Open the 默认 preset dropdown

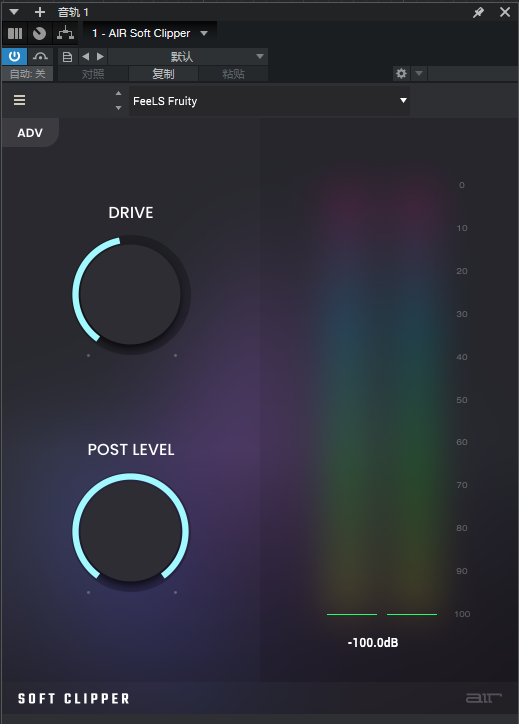point(188,57)
